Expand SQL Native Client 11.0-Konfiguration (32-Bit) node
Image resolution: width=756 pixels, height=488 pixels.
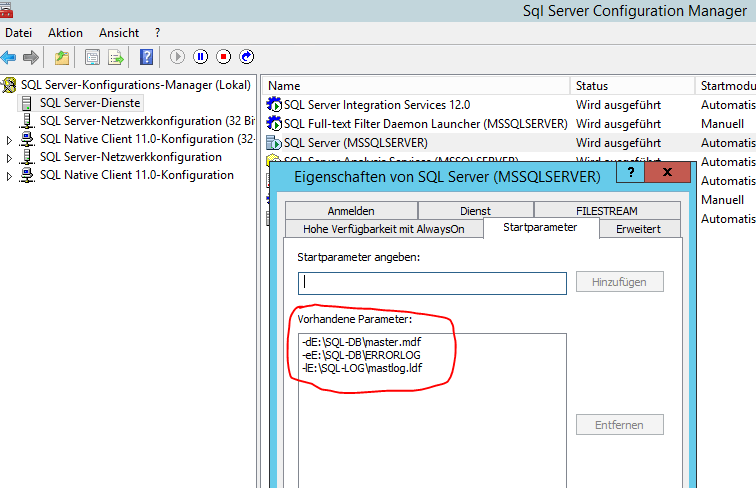coord(9,140)
